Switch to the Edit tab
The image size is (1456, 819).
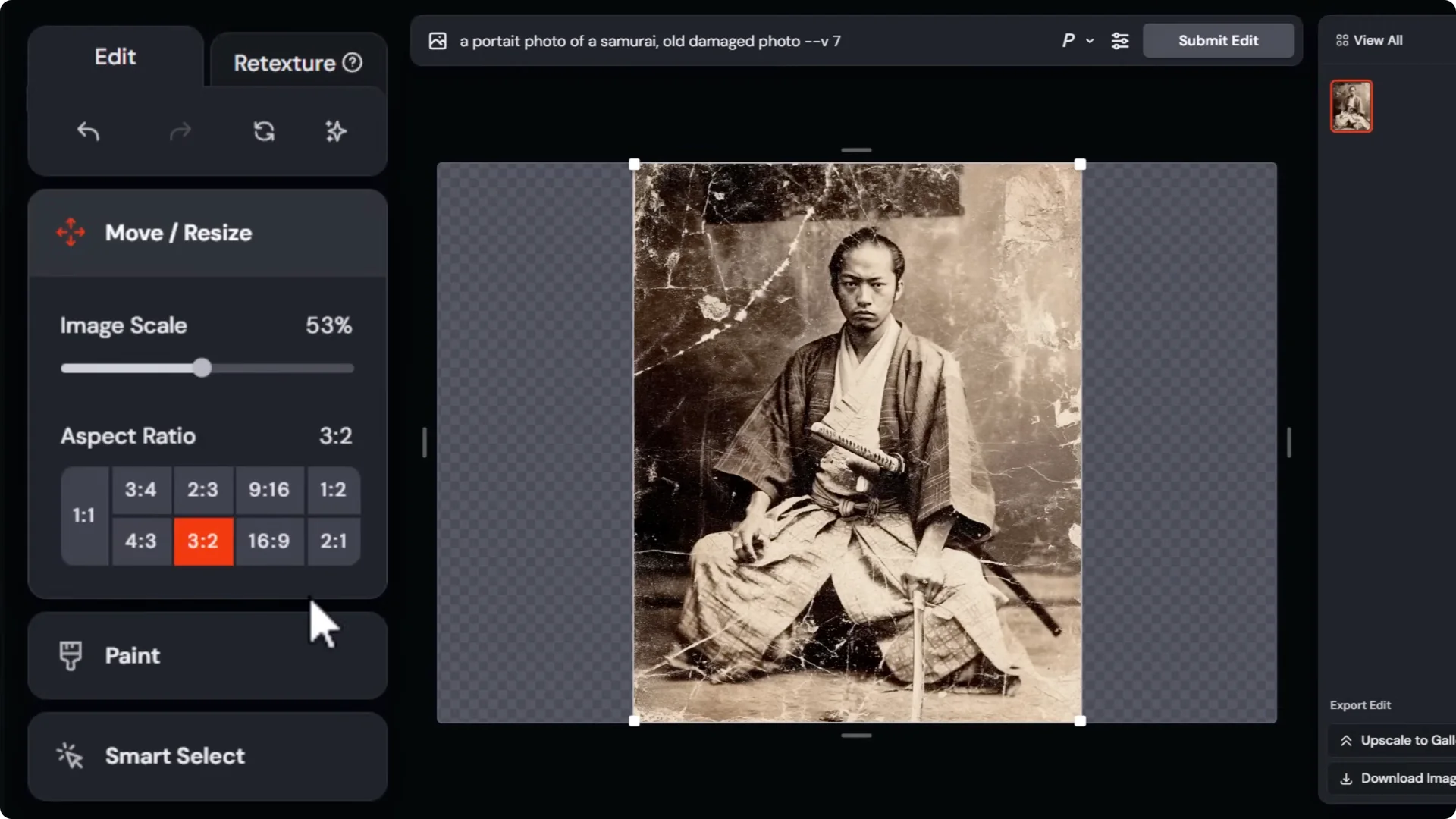click(x=115, y=57)
